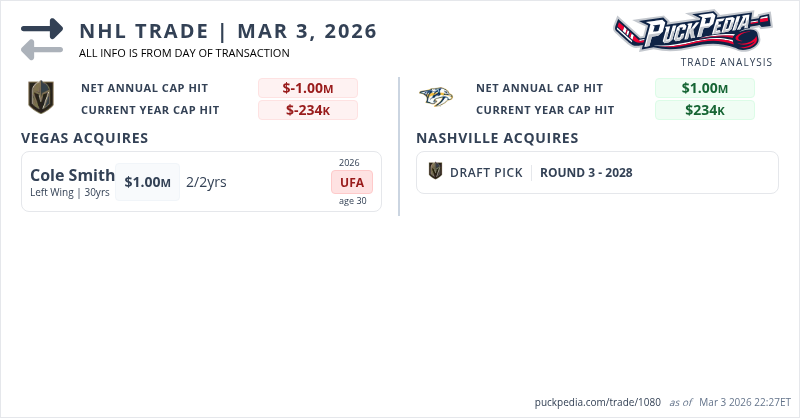Click the UFA status badge
800x418 pixels.
point(352,182)
